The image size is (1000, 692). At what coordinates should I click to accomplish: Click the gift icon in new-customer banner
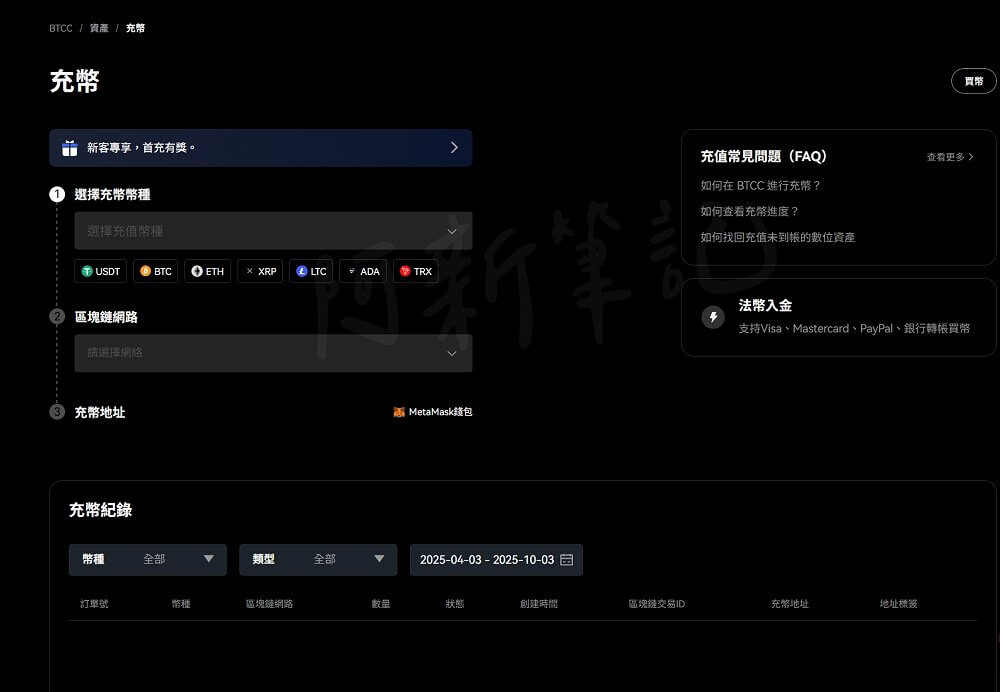(70, 148)
